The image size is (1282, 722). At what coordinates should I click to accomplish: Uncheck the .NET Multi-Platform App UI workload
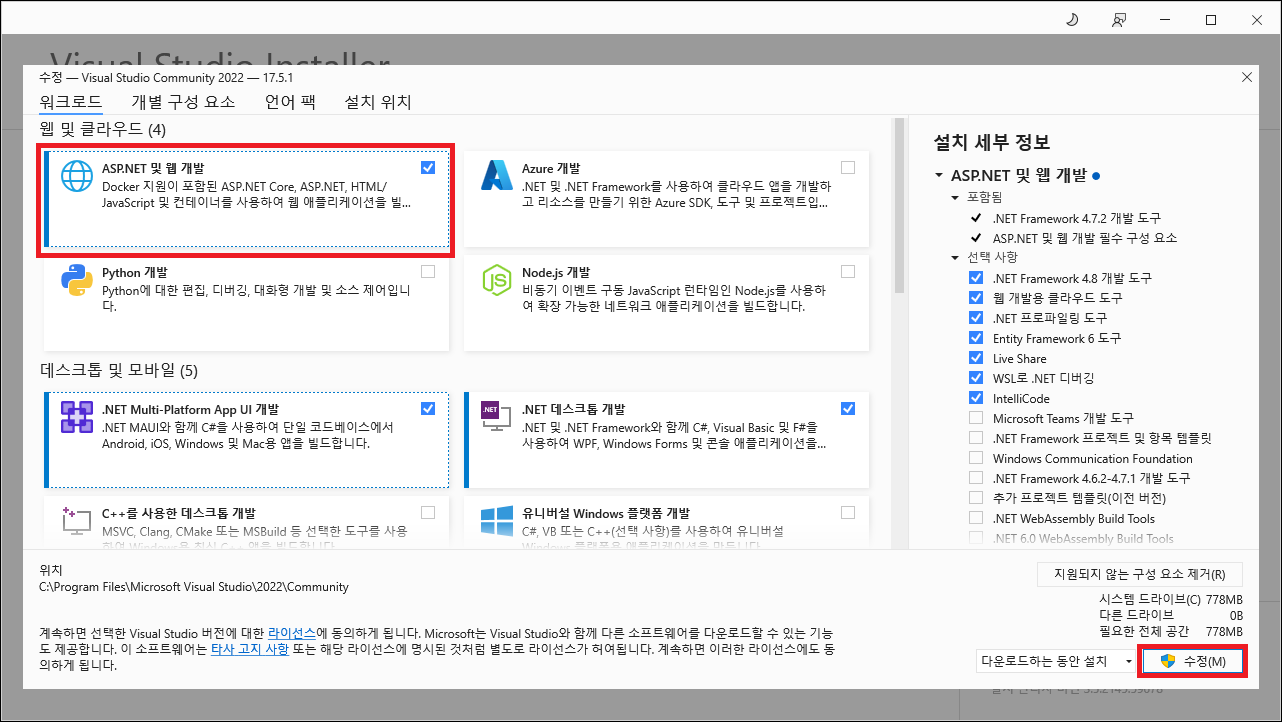(x=428, y=408)
